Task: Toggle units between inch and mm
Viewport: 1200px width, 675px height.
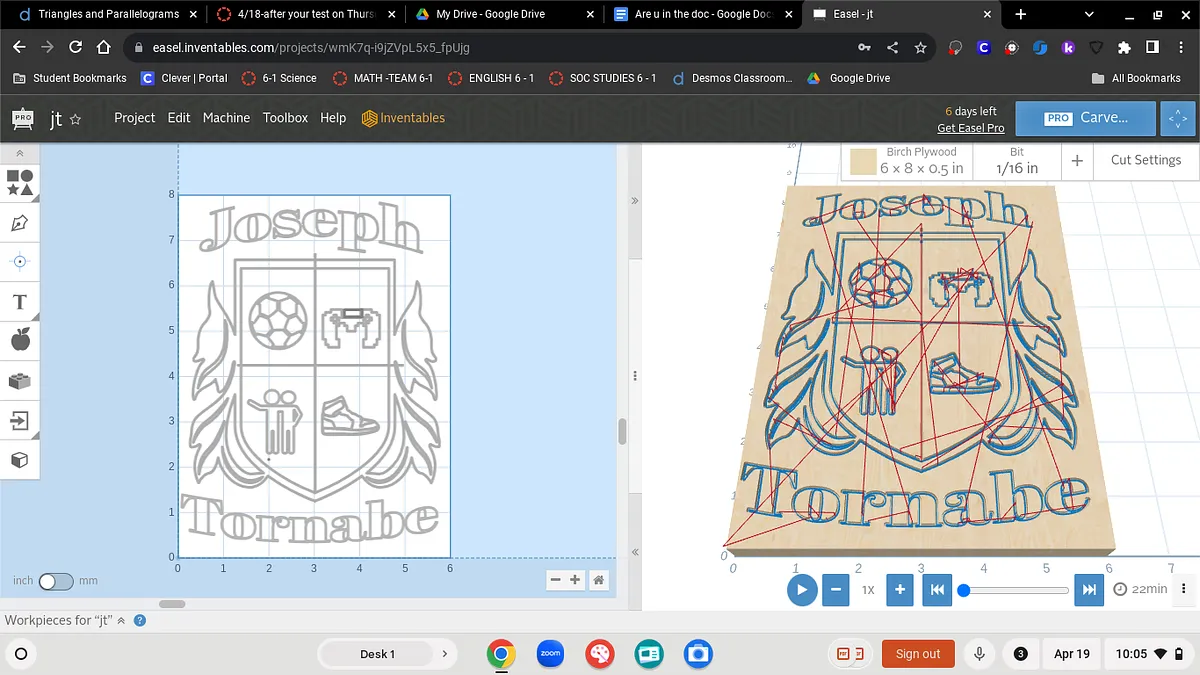Action: point(55,581)
